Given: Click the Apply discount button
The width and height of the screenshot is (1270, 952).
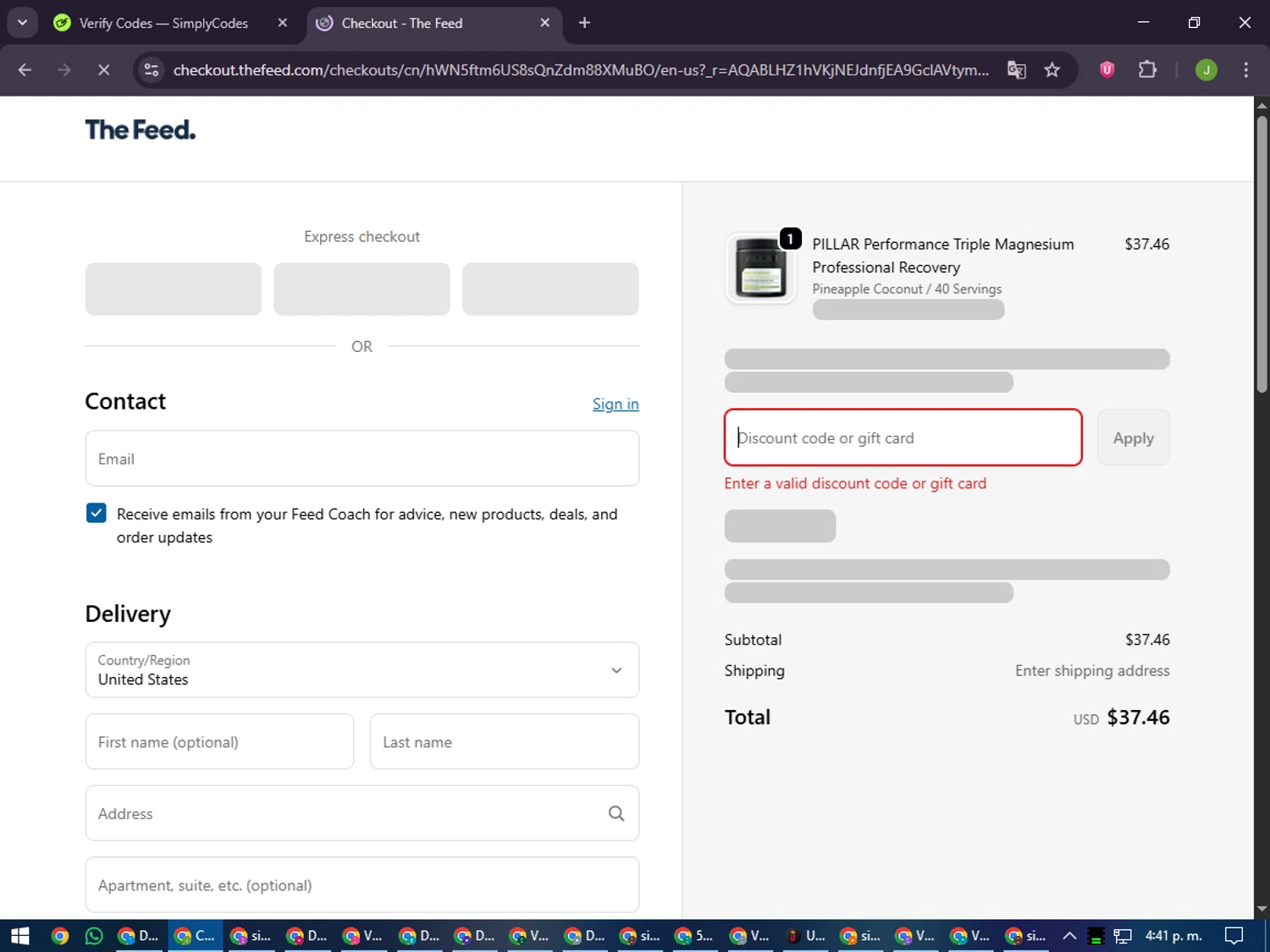Looking at the screenshot, I should pos(1134,437).
